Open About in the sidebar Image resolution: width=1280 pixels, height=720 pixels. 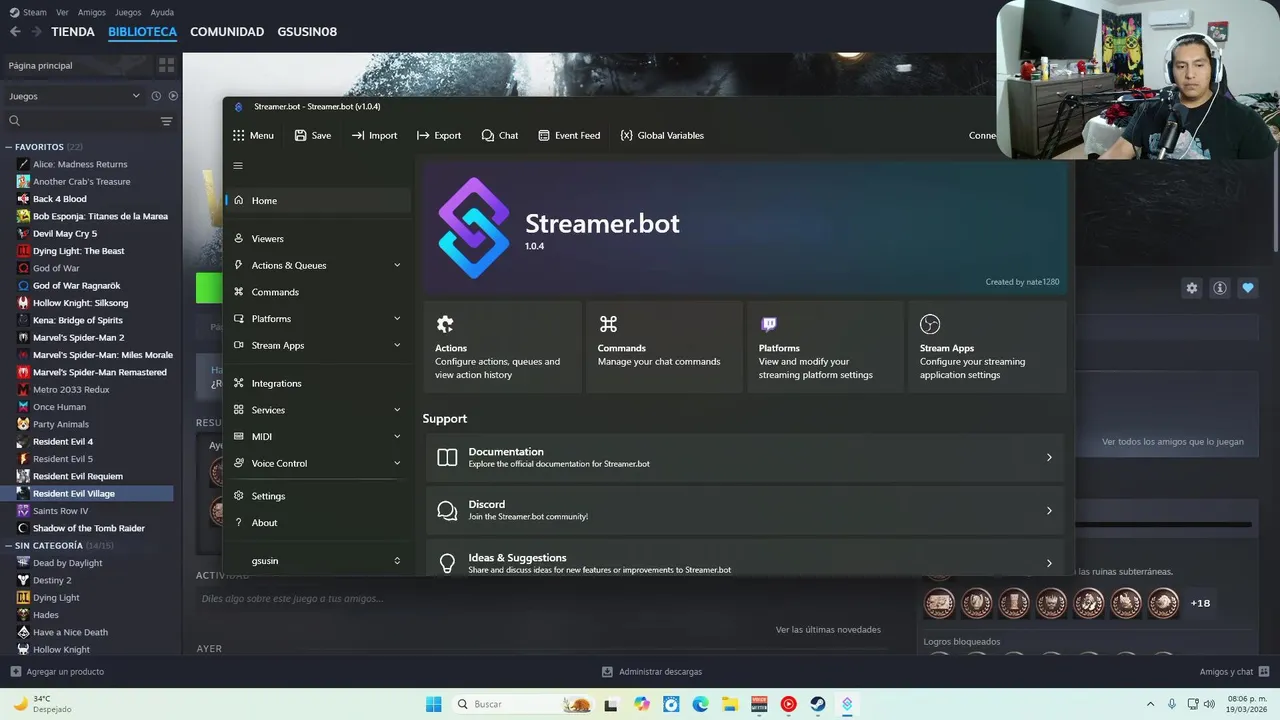pyautogui.click(x=318, y=523)
